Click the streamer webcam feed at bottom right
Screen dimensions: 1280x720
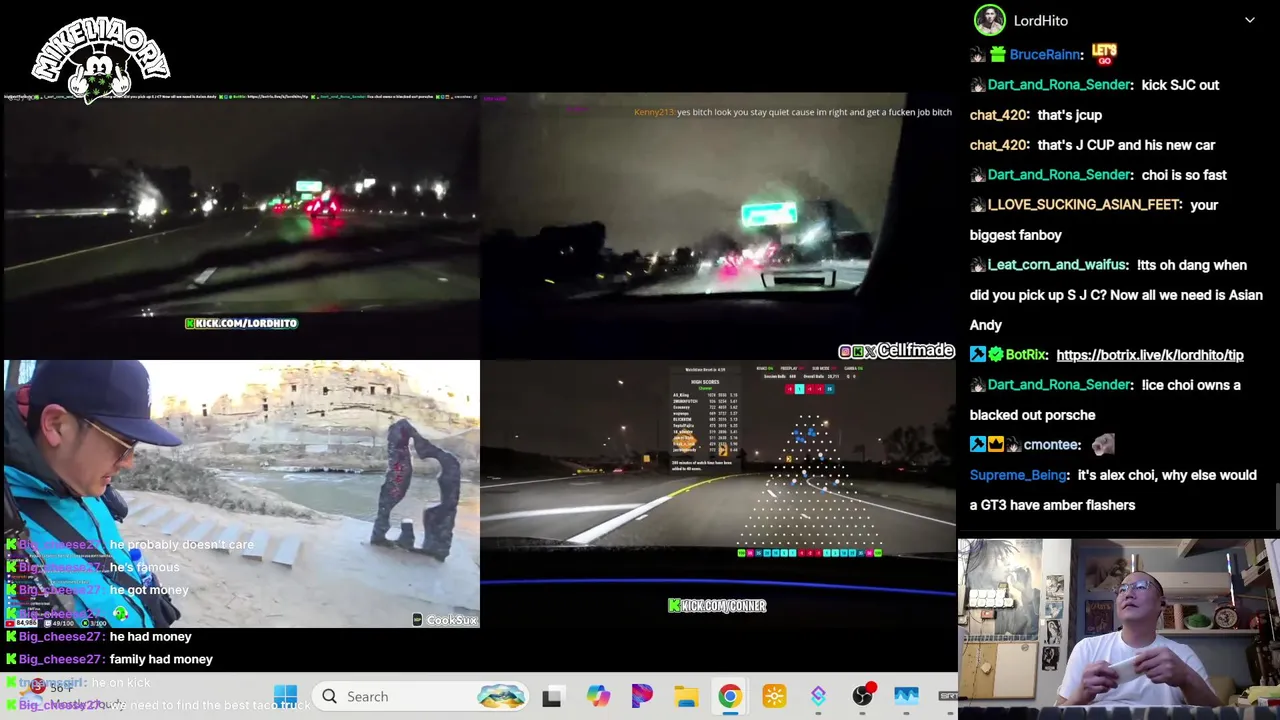(x=1119, y=629)
